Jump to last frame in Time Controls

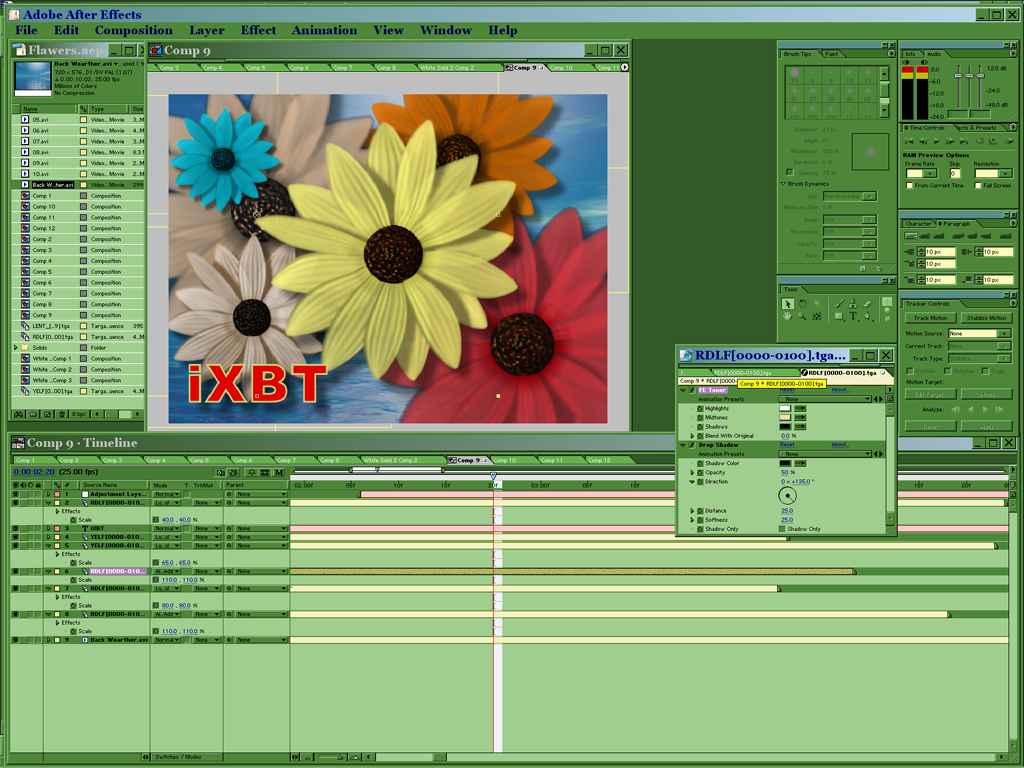[x=964, y=140]
